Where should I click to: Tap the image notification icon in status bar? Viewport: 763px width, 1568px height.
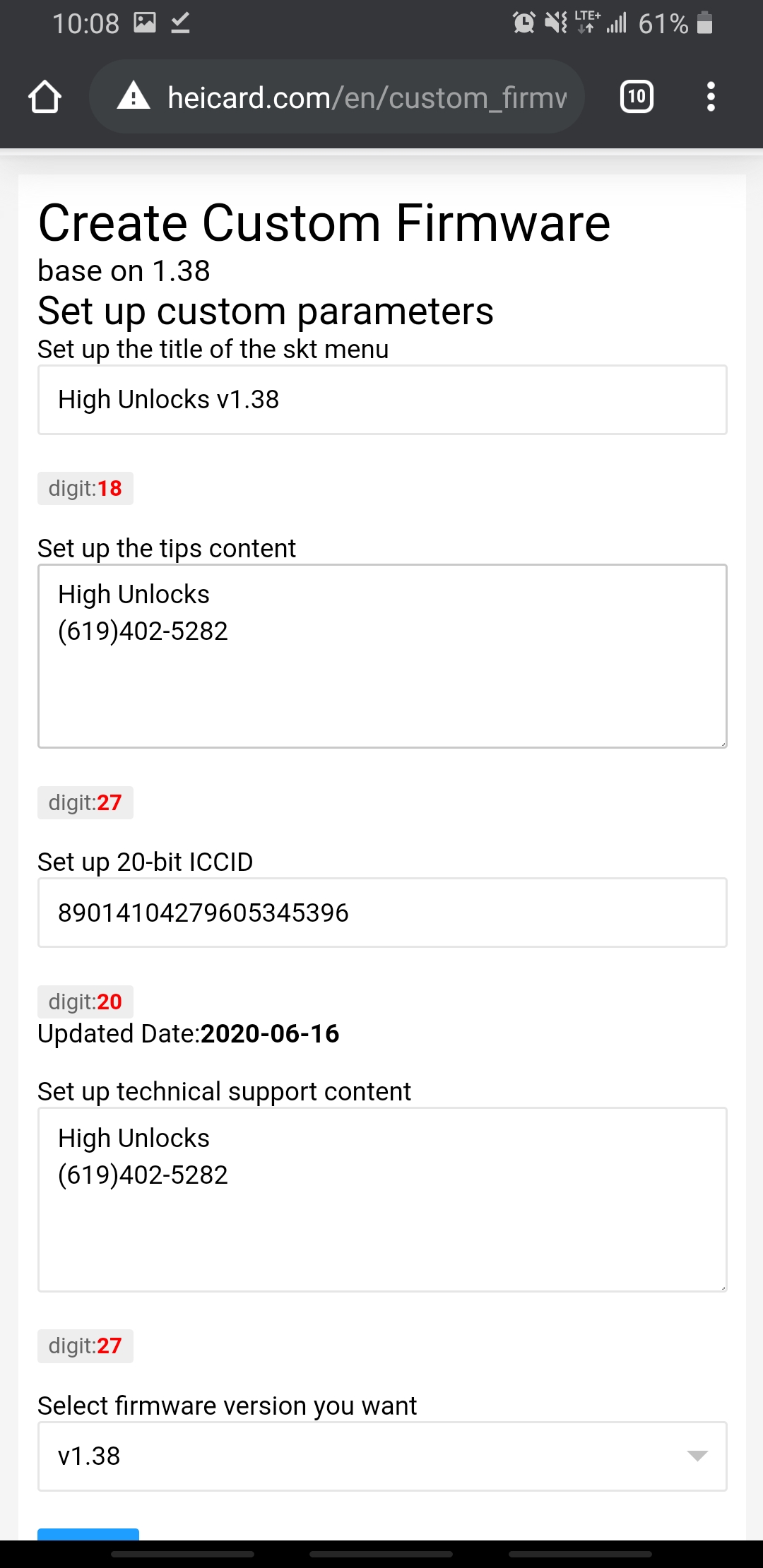click(x=145, y=23)
